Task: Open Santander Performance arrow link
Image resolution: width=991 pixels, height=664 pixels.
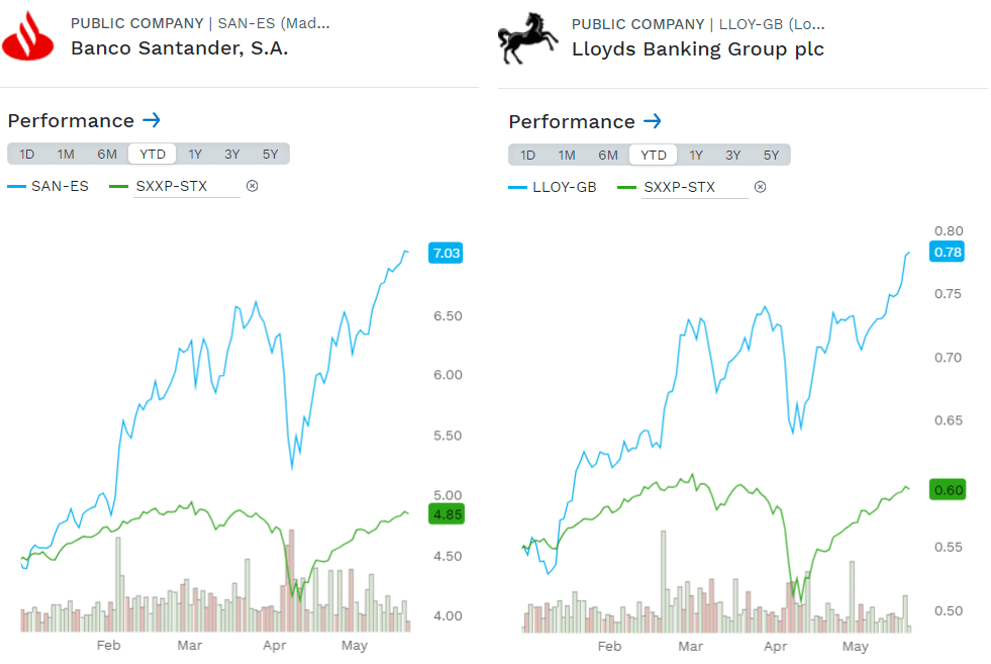Action: coord(152,120)
